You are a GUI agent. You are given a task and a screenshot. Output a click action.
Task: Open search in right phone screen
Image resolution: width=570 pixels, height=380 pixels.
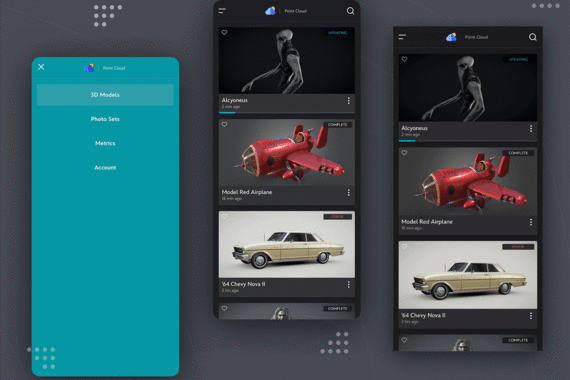(x=533, y=37)
